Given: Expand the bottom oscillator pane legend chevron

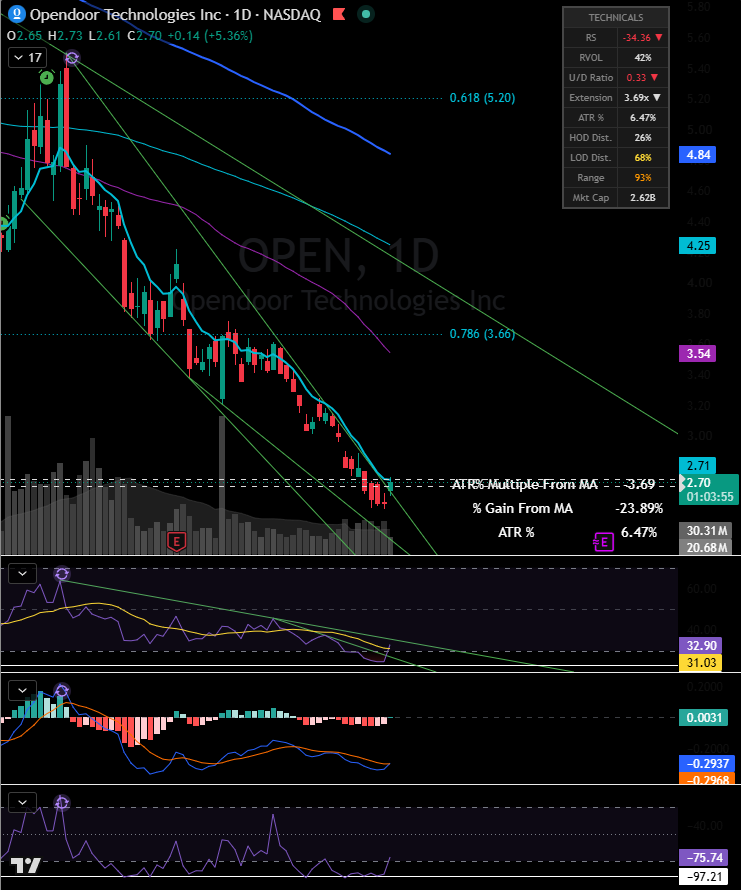Looking at the screenshot, I should click(x=23, y=802).
